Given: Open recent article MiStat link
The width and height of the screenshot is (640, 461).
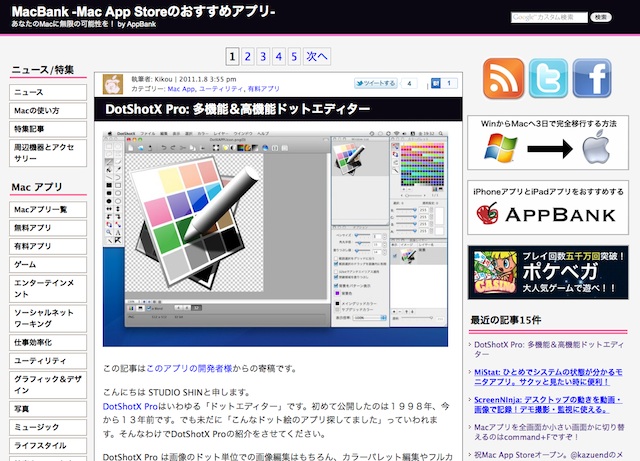Looking at the screenshot, I should click(548, 377).
